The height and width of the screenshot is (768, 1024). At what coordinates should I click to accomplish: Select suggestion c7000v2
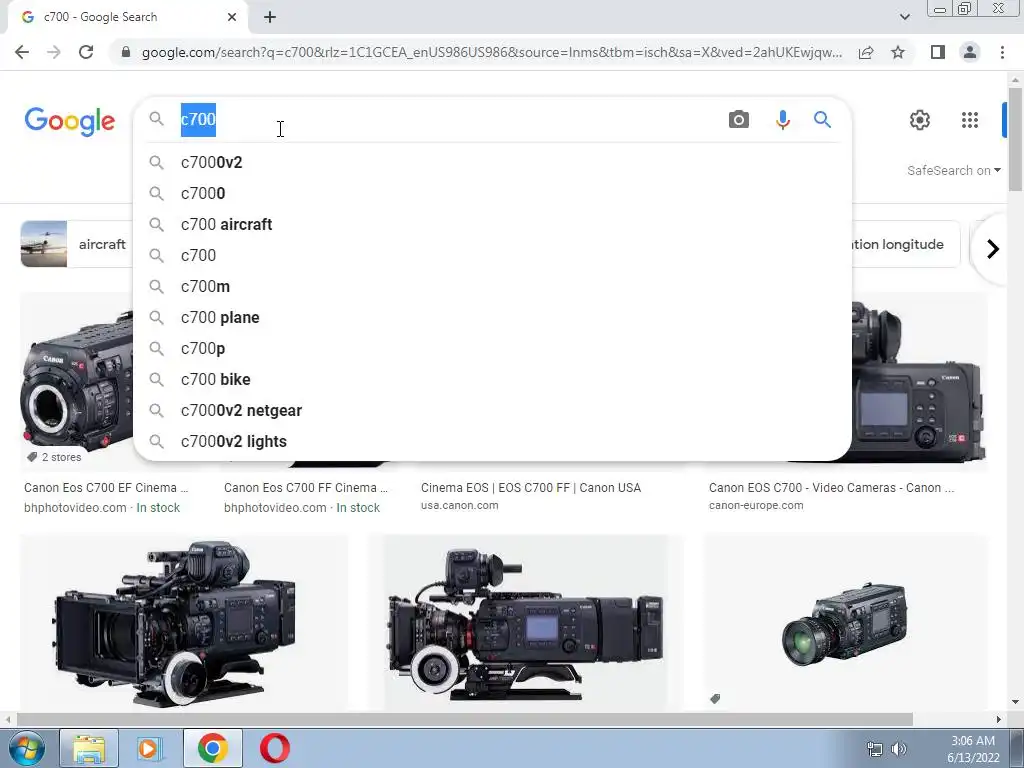click(x=492, y=163)
